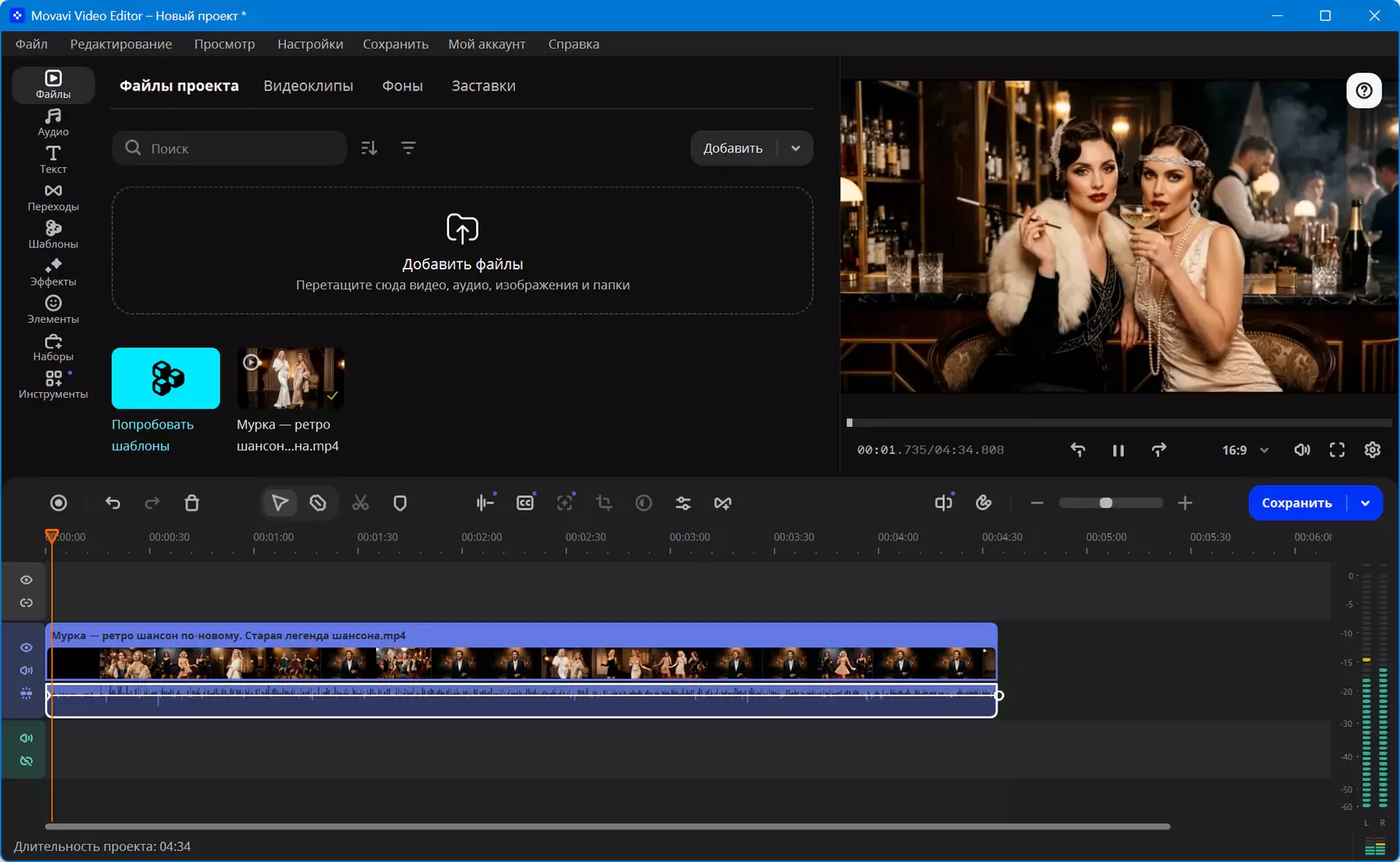Open the Sets (Наборы) panel
1400x862 pixels.
click(52, 347)
